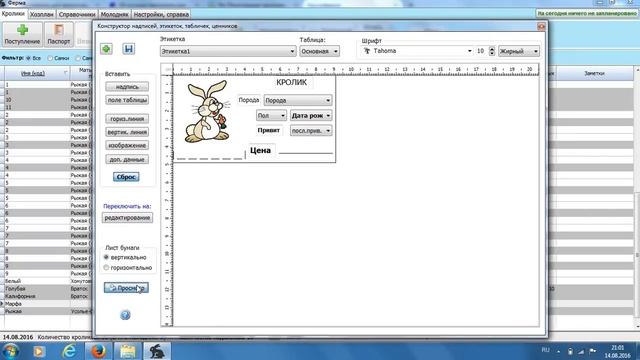640x360 pixels.
Task: Click the blue help question mark icon
Action: [x=125, y=315]
